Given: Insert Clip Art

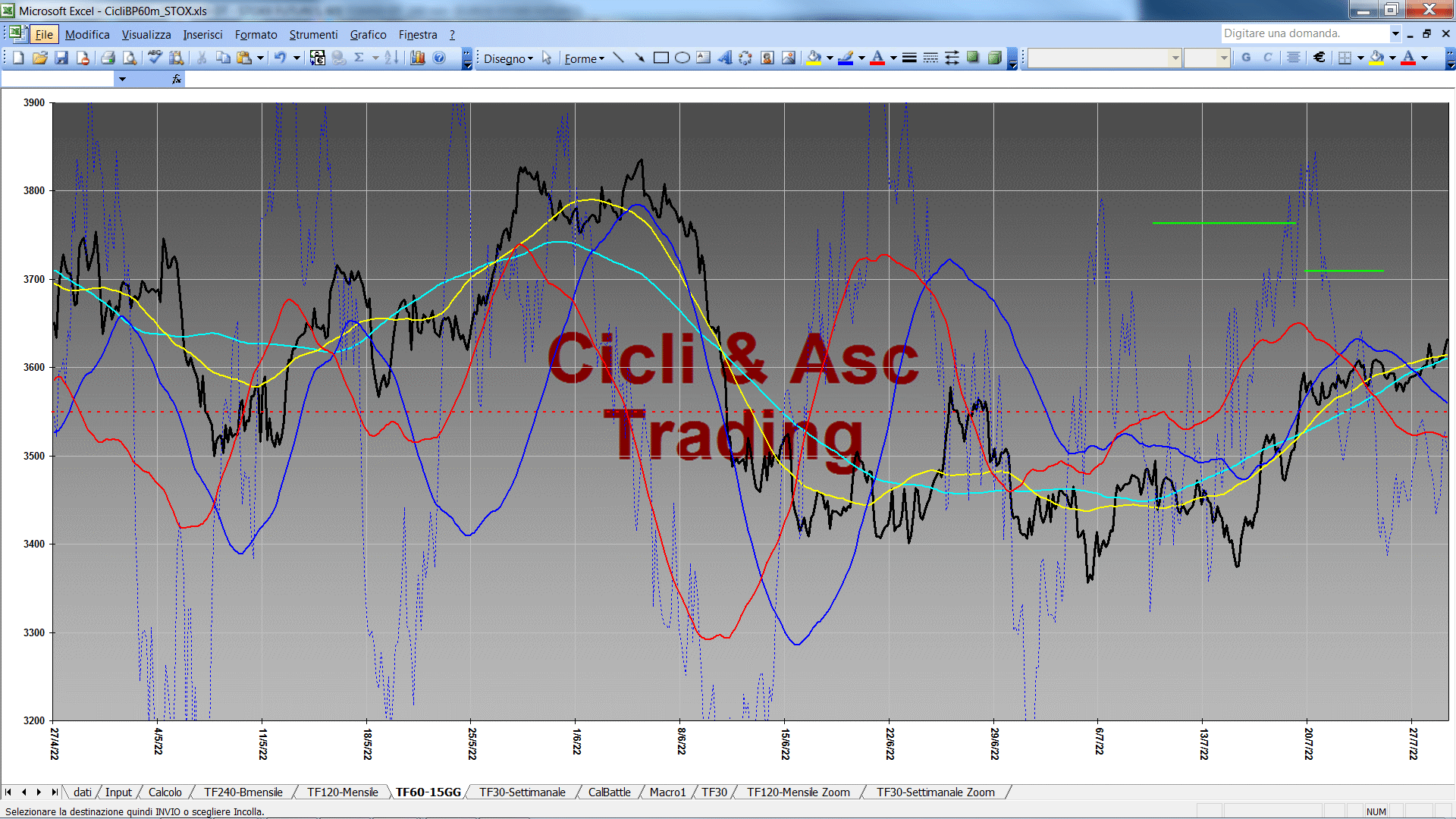Looking at the screenshot, I should pos(767,58).
